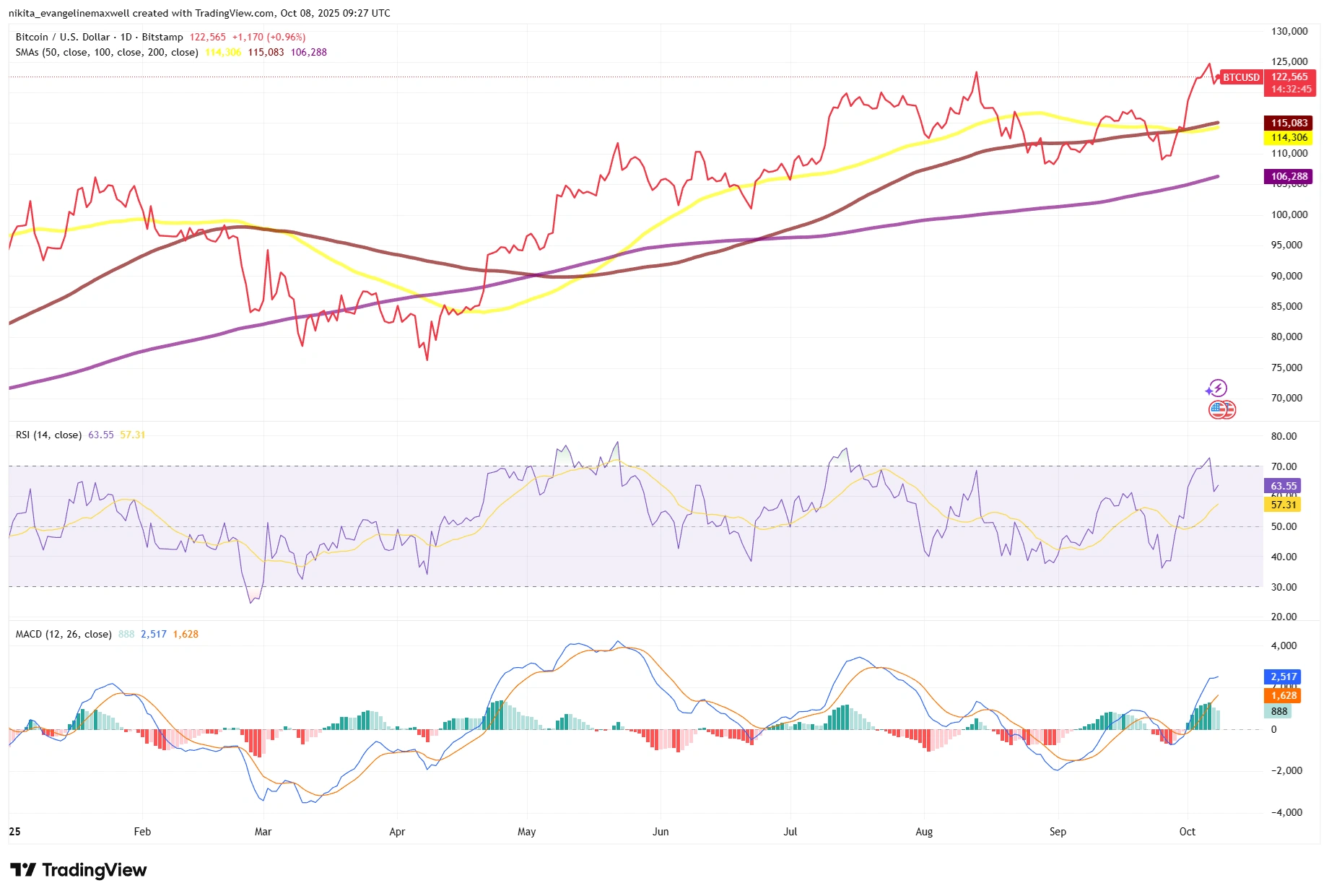Image resolution: width=1329 pixels, height=896 pixels.
Task: Click the red 122,565 current price label
Action: click(1289, 77)
